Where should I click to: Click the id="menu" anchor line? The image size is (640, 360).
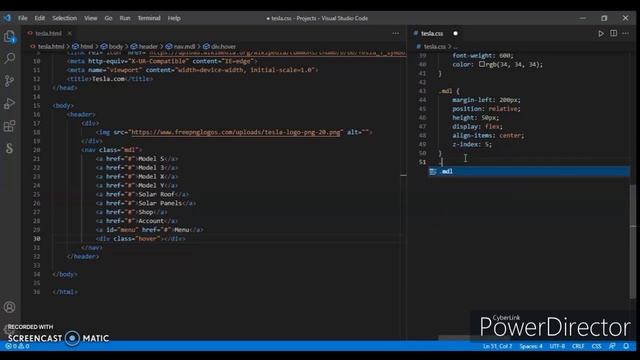[149, 230]
